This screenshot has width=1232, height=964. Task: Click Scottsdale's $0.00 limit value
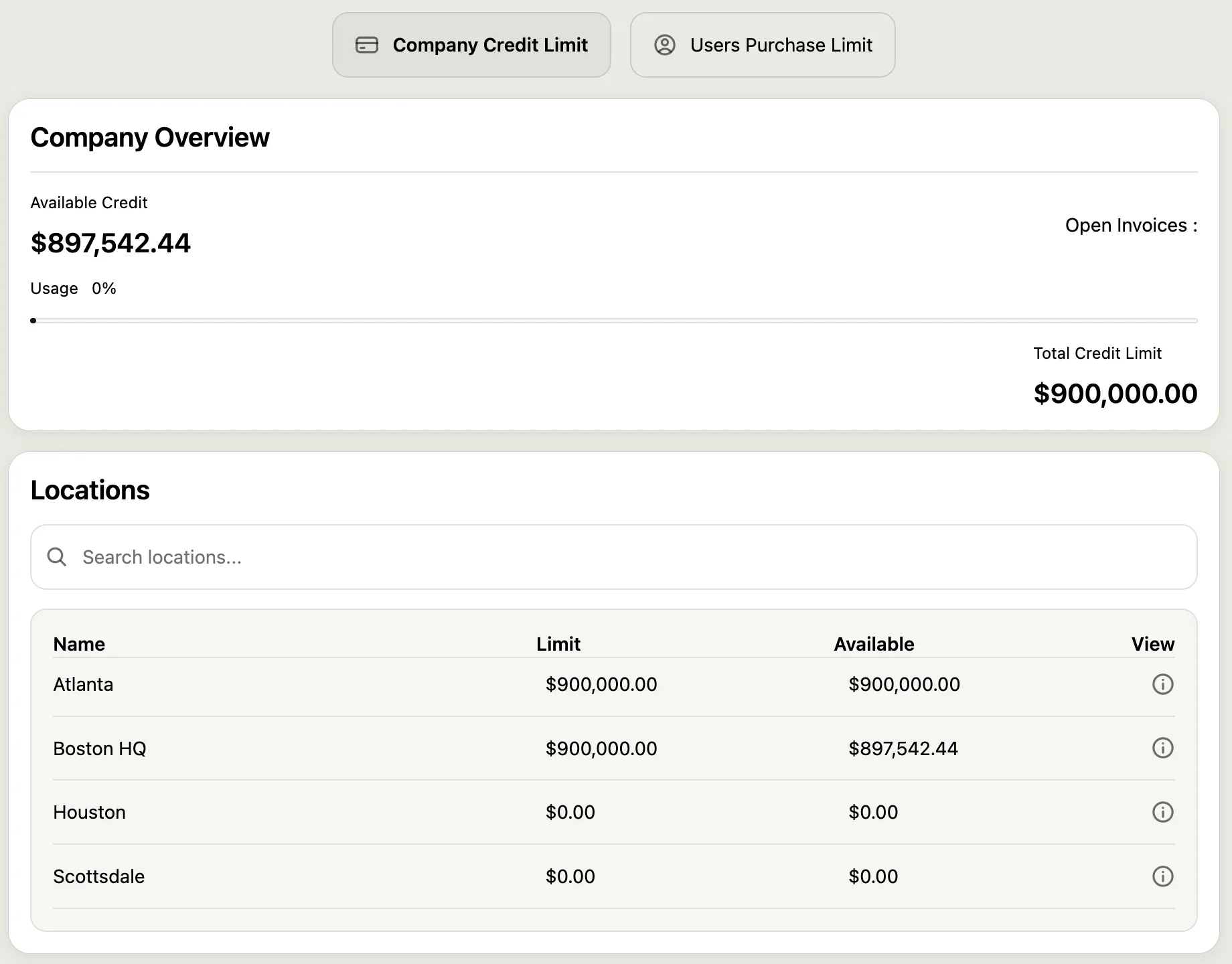(x=570, y=876)
